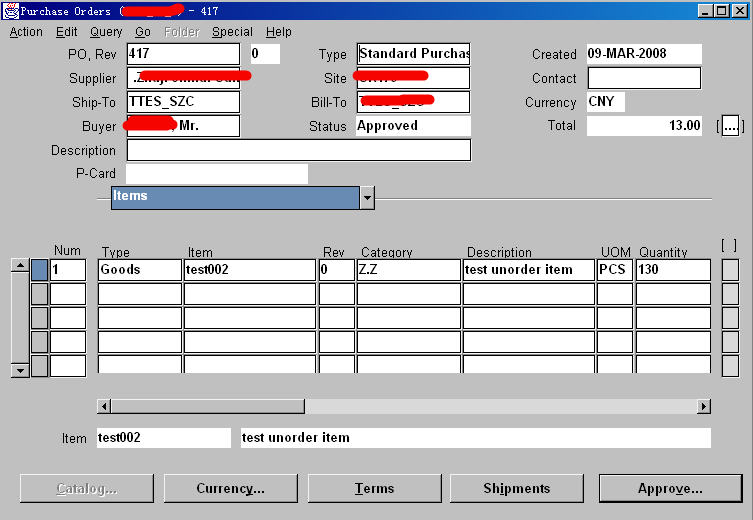Click the Approve... button
This screenshot has height=520, width=753.
(x=670, y=488)
